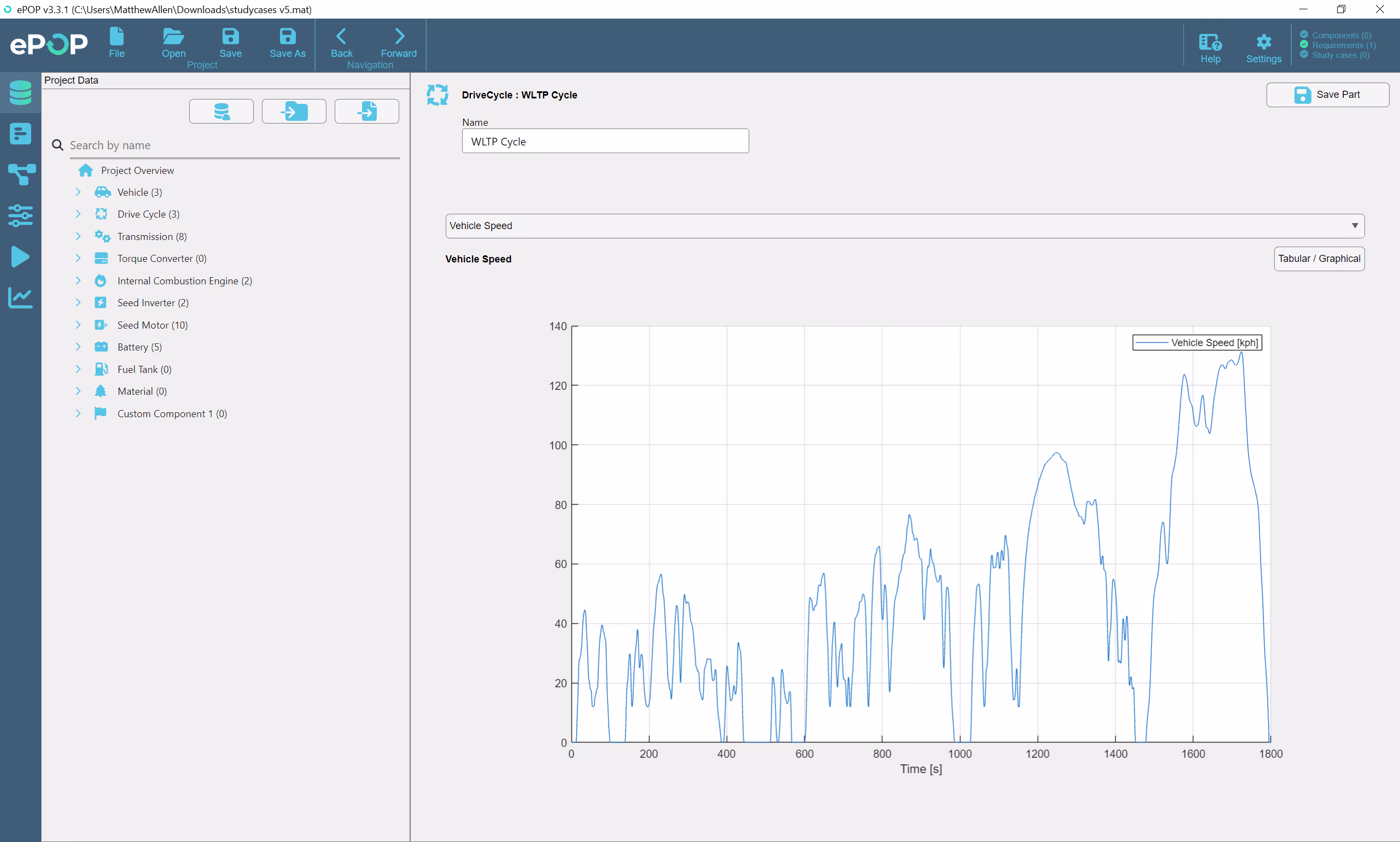Select Project Overview in the tree
This screenshot has height=842, width=1400.
coord(137,170)
